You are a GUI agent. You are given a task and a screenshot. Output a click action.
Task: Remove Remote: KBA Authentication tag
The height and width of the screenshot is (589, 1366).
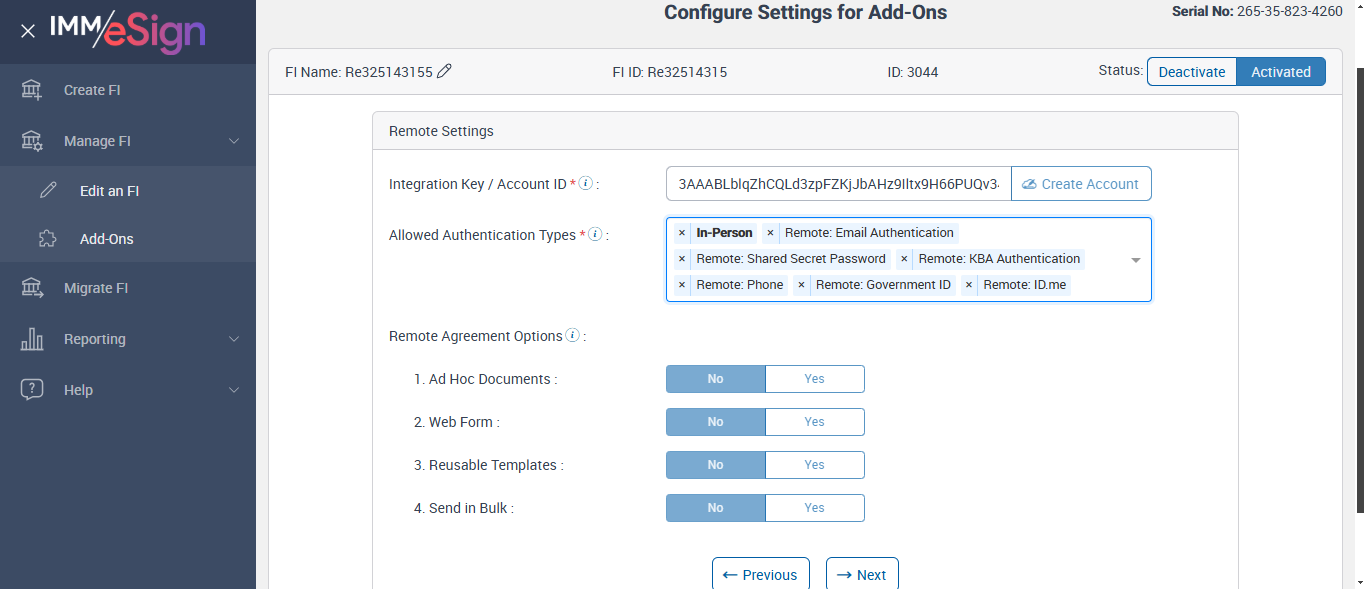[x=904, y=259]
